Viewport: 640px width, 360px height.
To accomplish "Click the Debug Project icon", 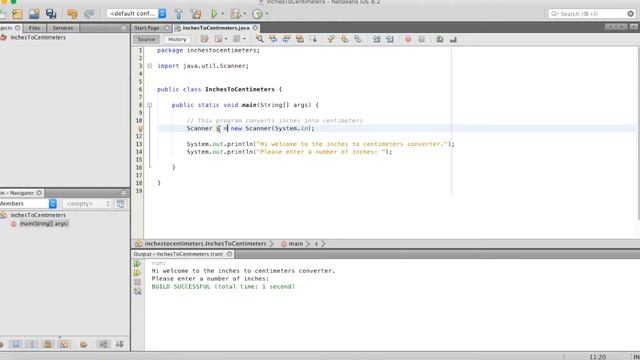I will [x=236, y=14].
